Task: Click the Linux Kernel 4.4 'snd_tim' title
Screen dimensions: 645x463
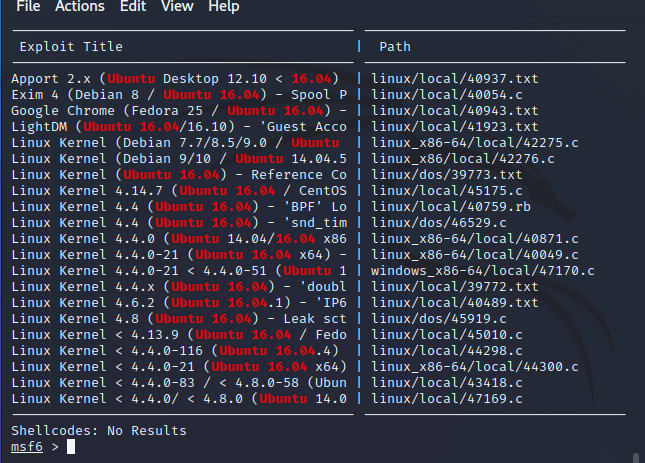Action: coord(179,223)
